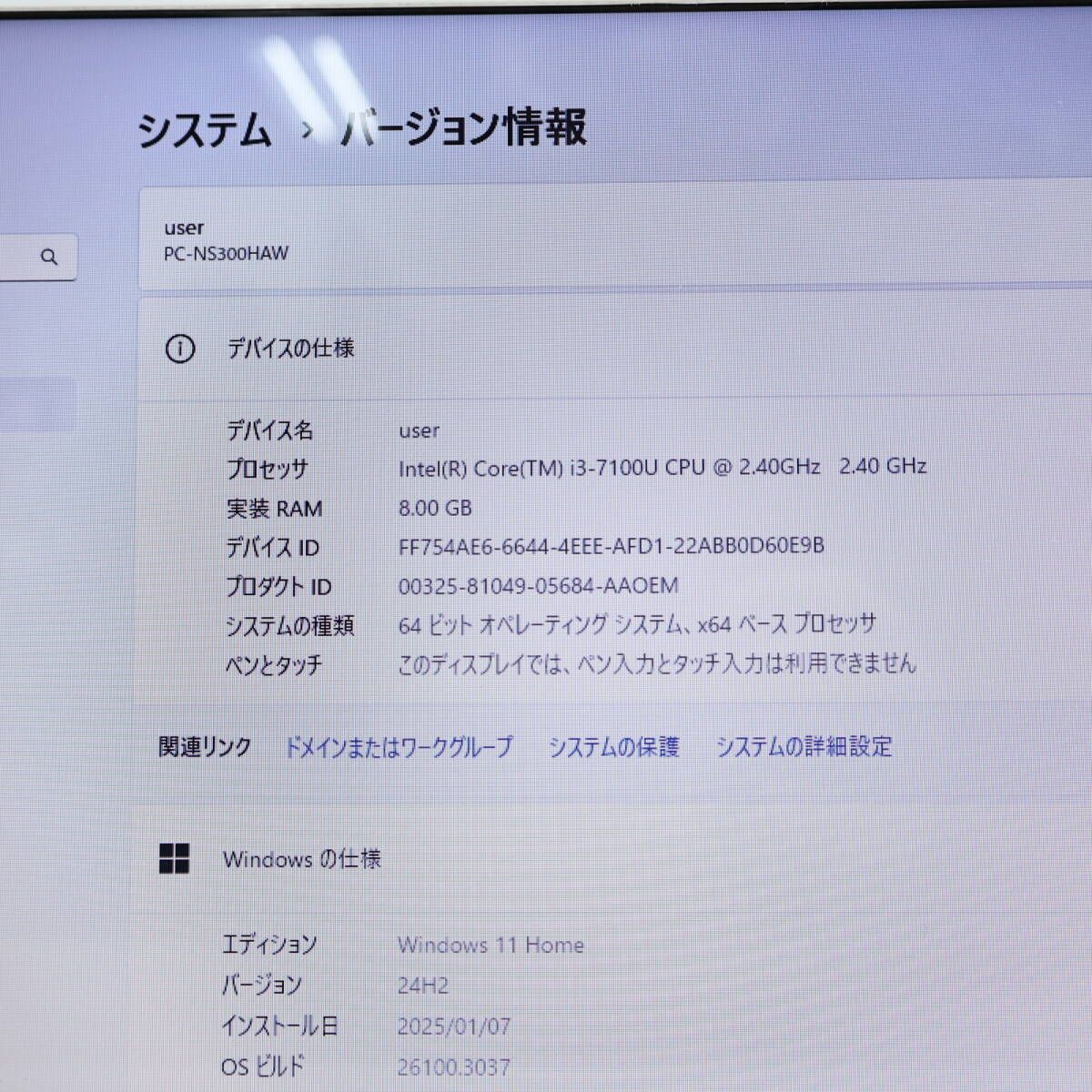The width and height of the screenshot is (1092, 1092).
Task: Select the pen and touch availability text
Action: click(x=657, y=663)
